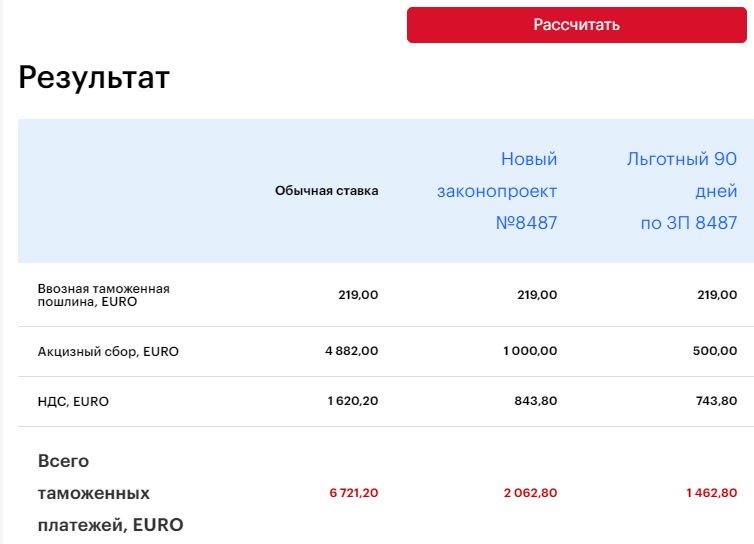Image resolution: width=754 pixels, height=544 pixels.
Task: Select the red 1 462,80 total
Action: 711,493
